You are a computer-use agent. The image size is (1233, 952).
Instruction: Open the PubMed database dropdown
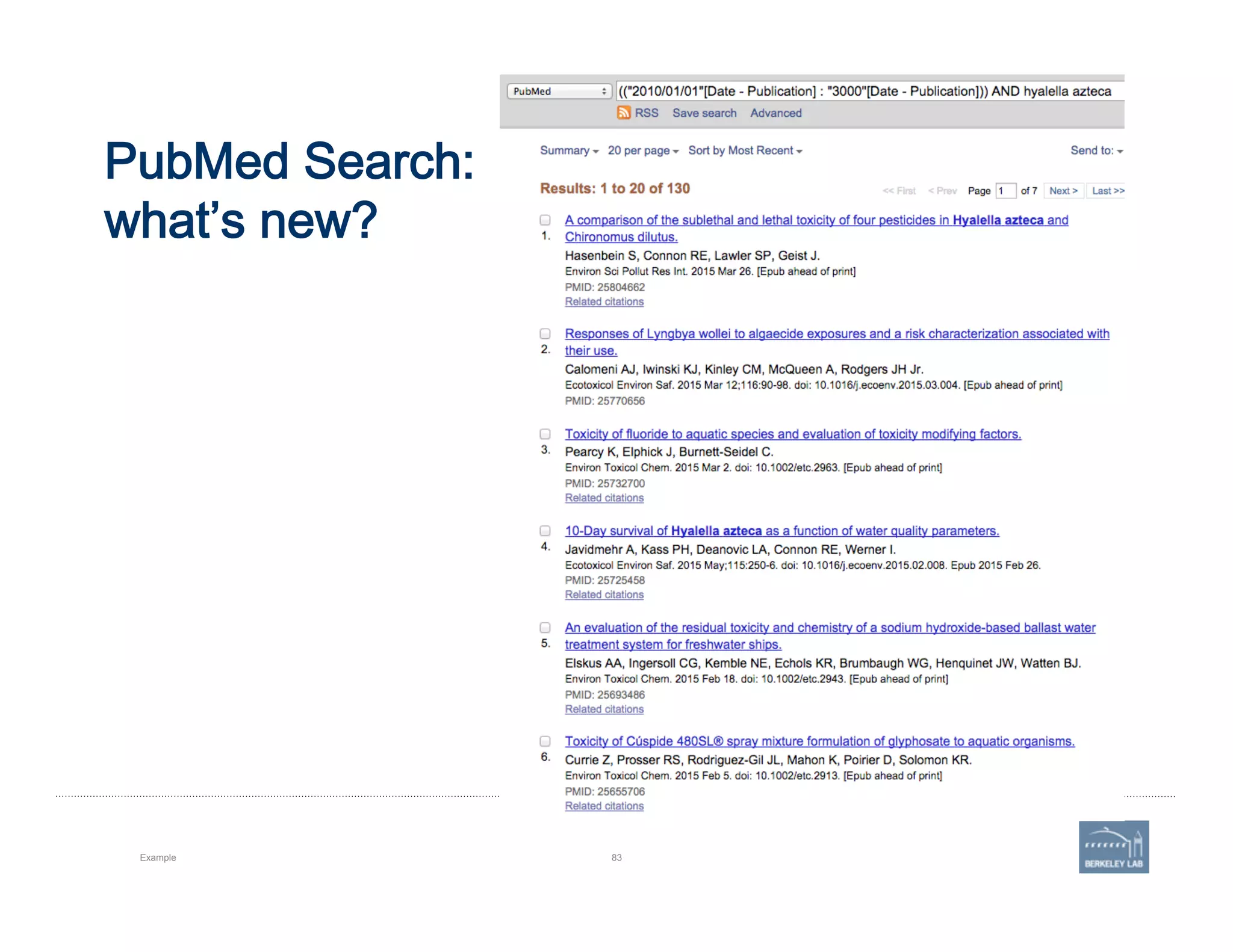point(559,91)
